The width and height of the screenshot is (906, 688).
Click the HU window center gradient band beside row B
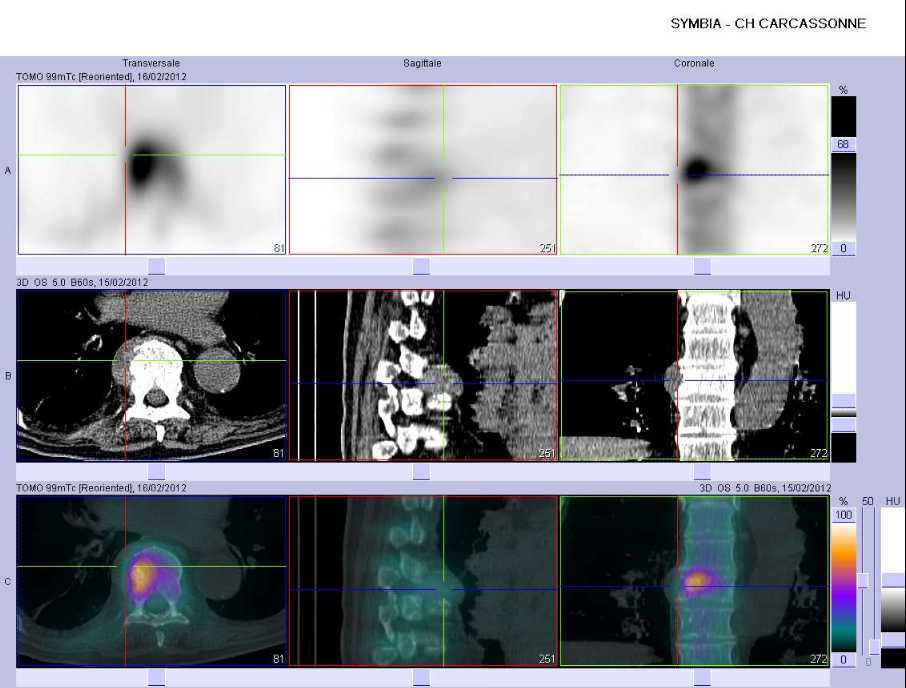[x=843, y=413]
